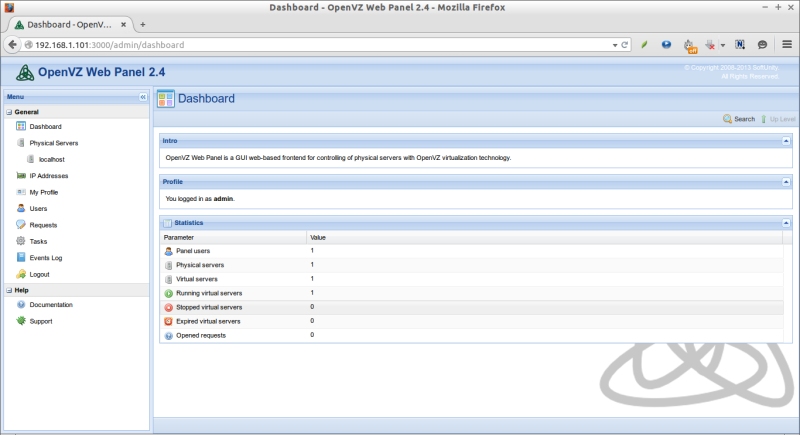Collapse the Help menu group

click(9, 290)
